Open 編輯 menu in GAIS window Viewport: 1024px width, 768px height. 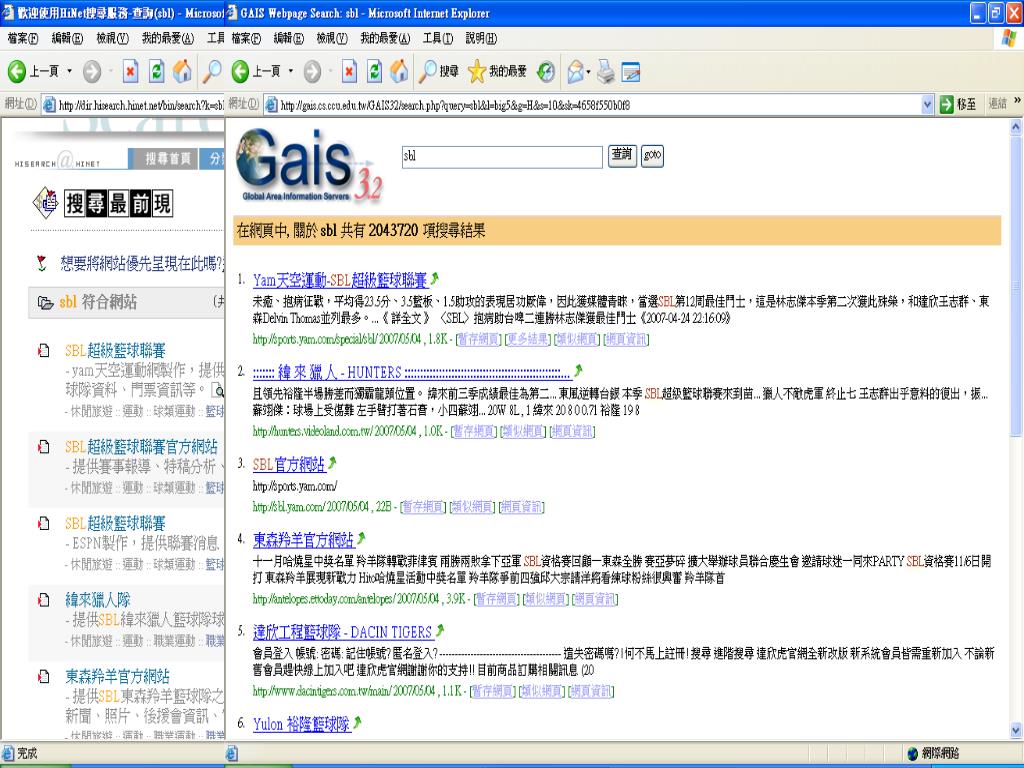pos(288,39)
